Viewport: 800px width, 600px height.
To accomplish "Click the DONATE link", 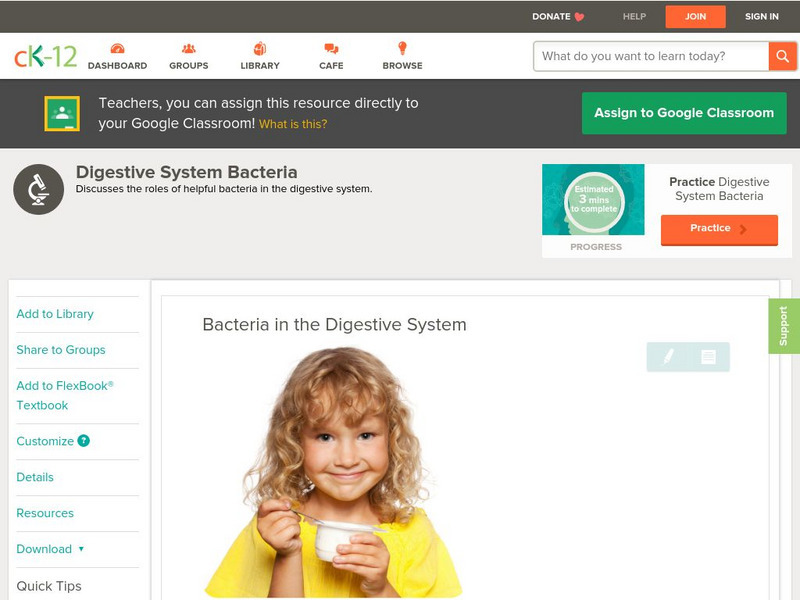I will coord(551,17).
